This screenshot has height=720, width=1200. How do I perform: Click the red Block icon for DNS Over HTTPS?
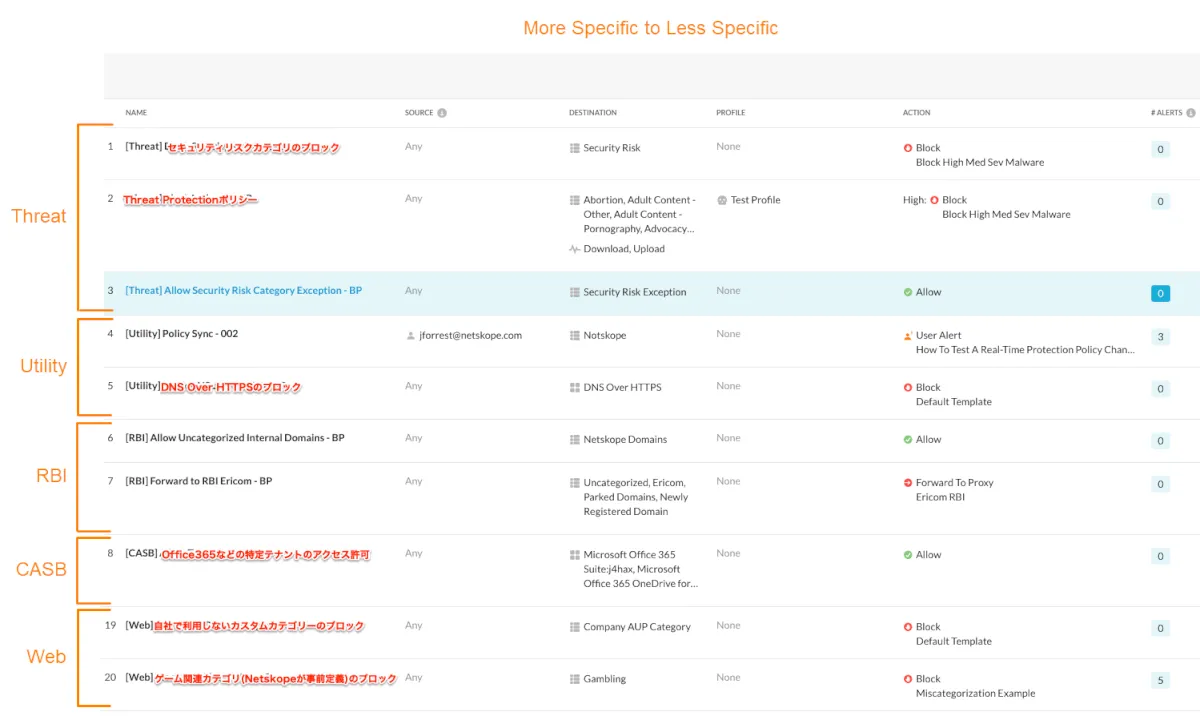[x=908, y=388]
